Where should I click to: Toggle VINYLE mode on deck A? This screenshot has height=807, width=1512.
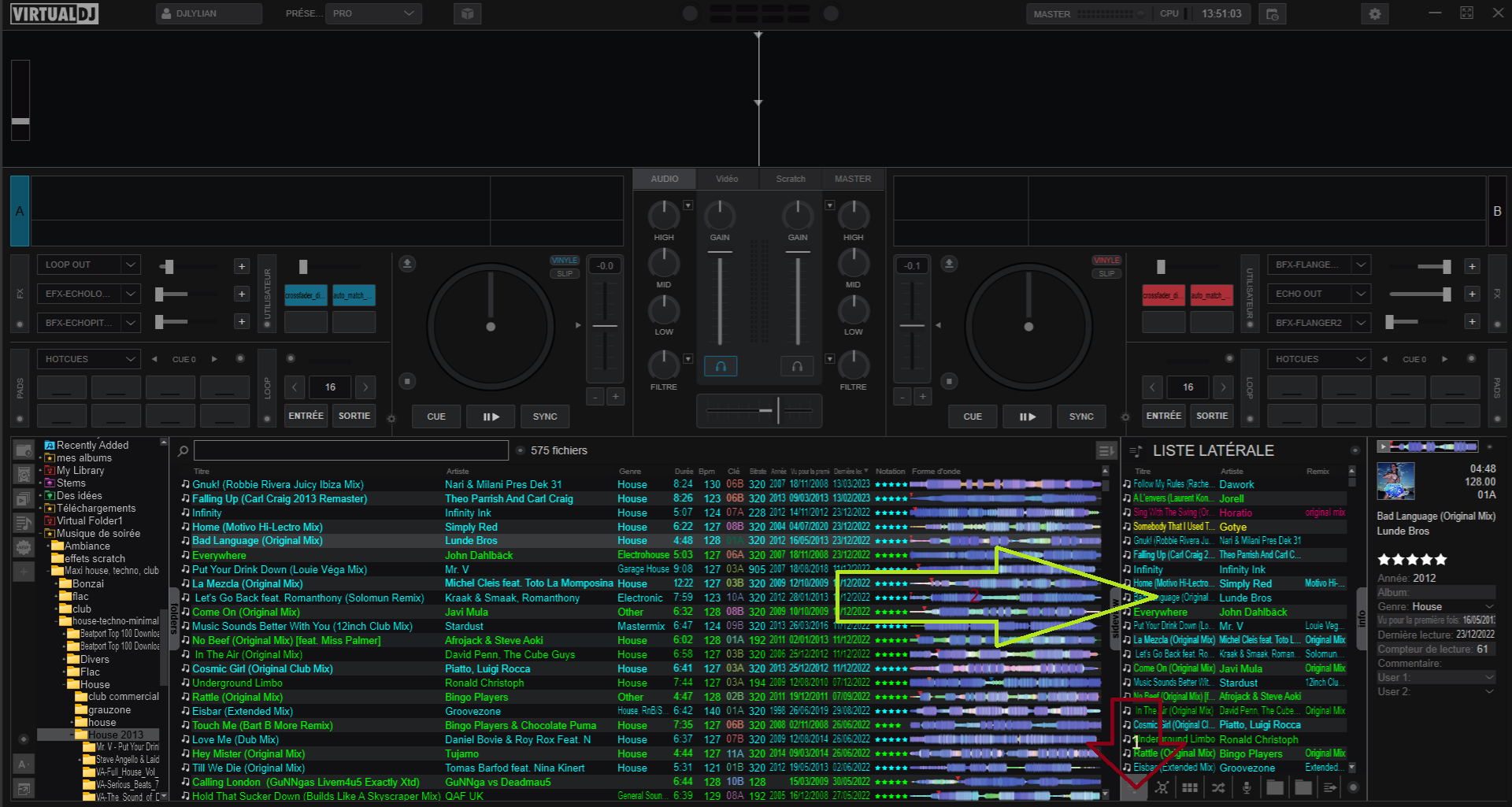click(x=565, y=261)
